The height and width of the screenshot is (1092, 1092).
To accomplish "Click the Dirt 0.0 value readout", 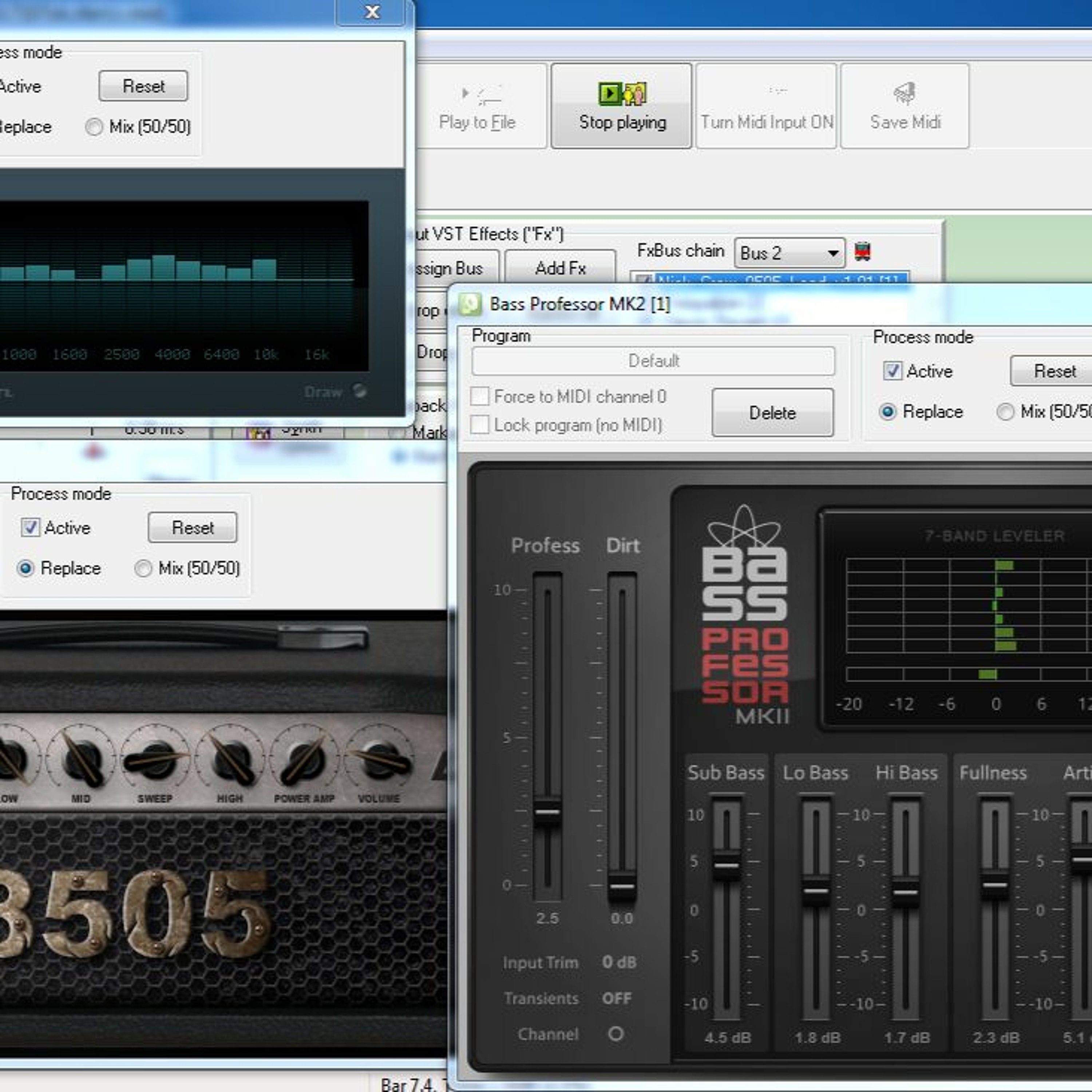I will coord(622,918).
